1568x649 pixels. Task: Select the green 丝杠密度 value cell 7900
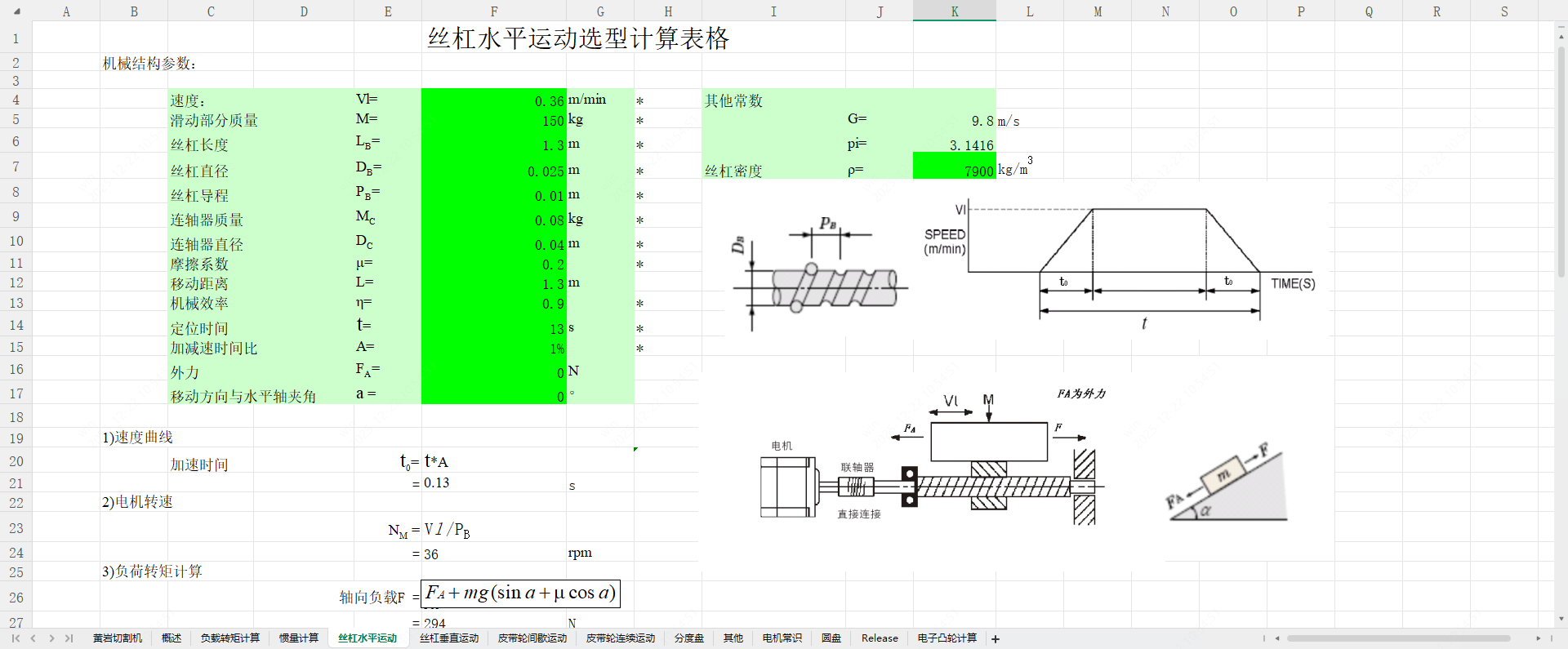tap(954, 167)
